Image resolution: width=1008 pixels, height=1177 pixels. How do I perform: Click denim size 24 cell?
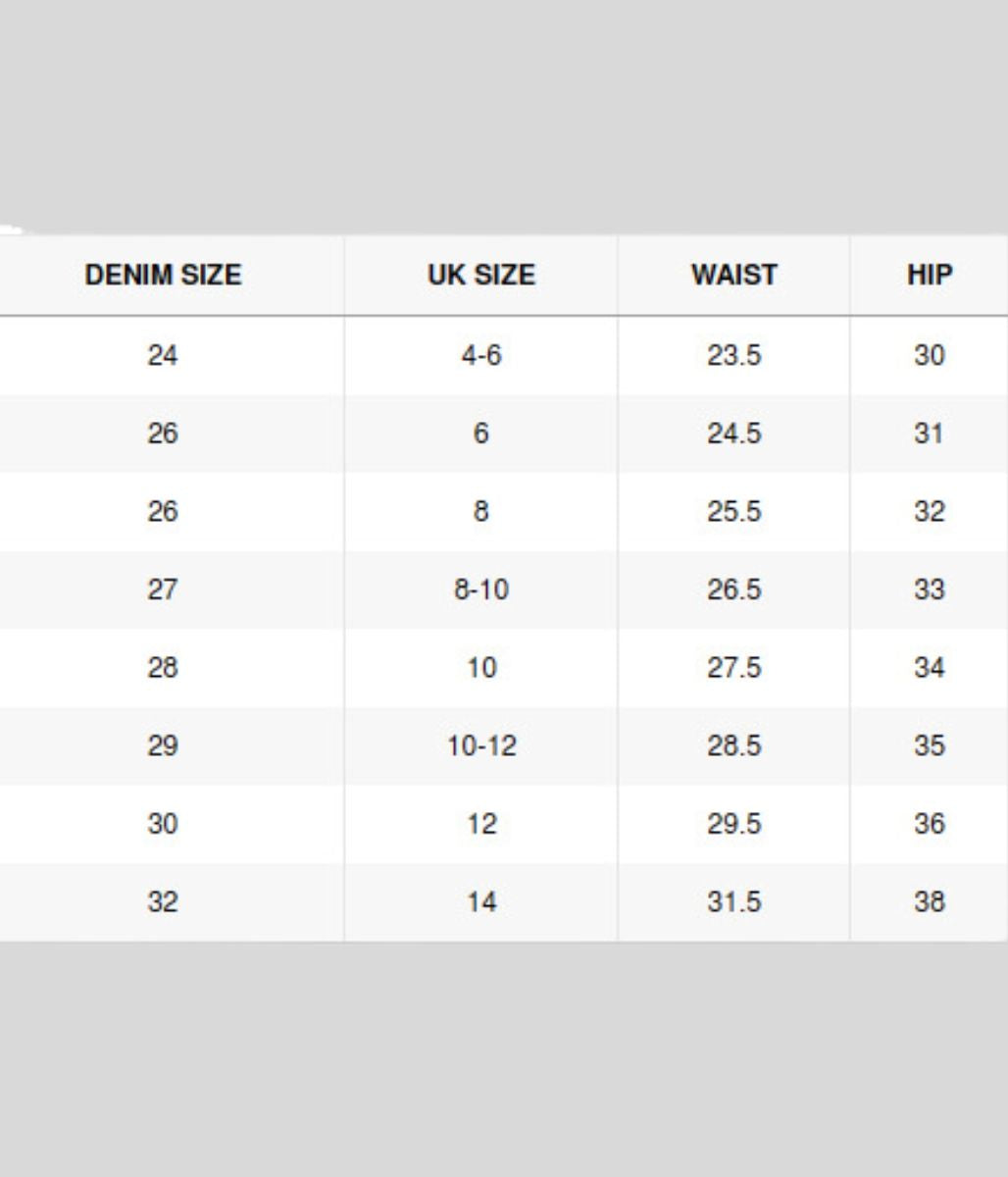tap(163, 355)
